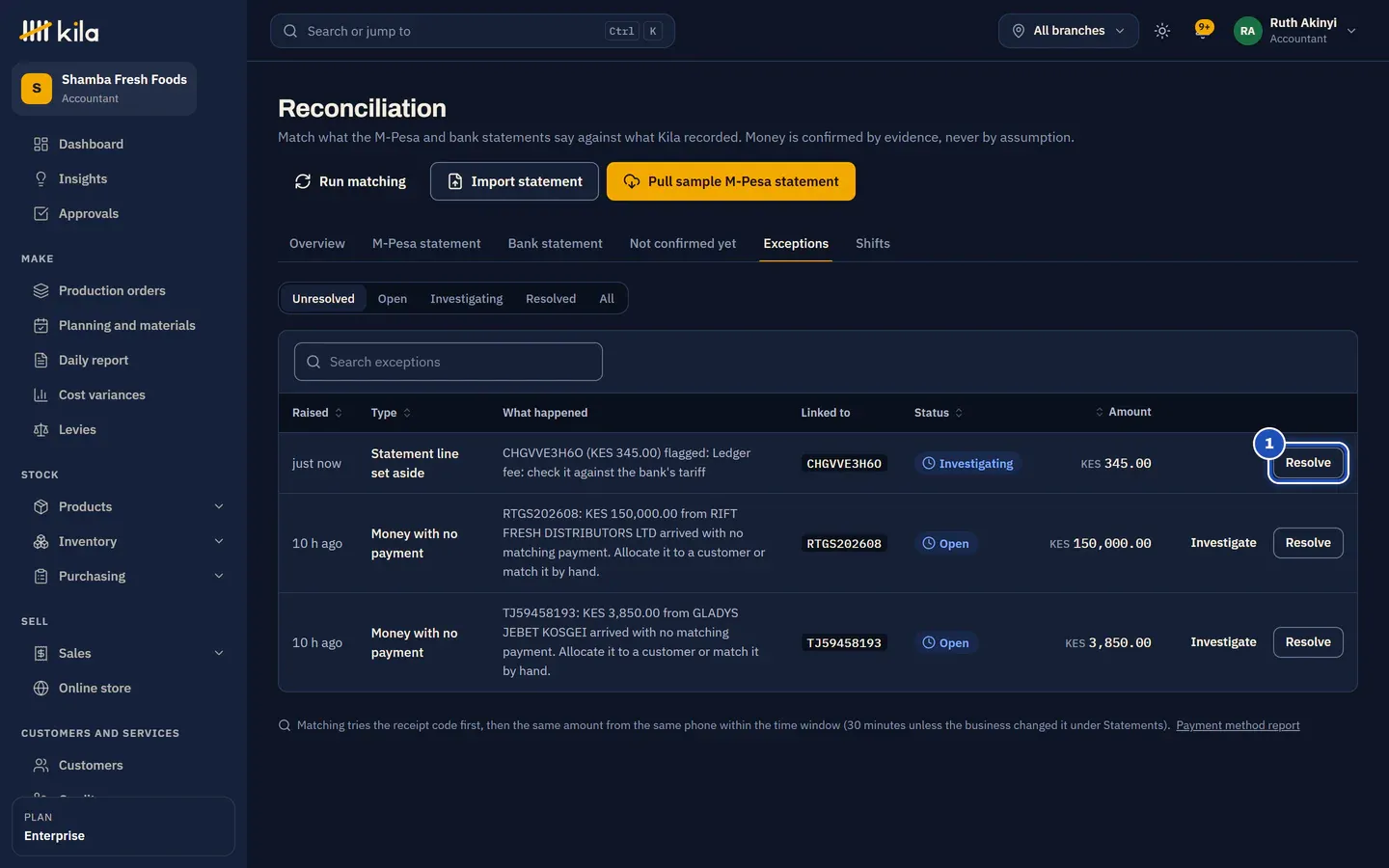This screenshot has width=1389, height=868.
Task: Toggle the light/dark theme sun icon
Action: point(1162,31)
